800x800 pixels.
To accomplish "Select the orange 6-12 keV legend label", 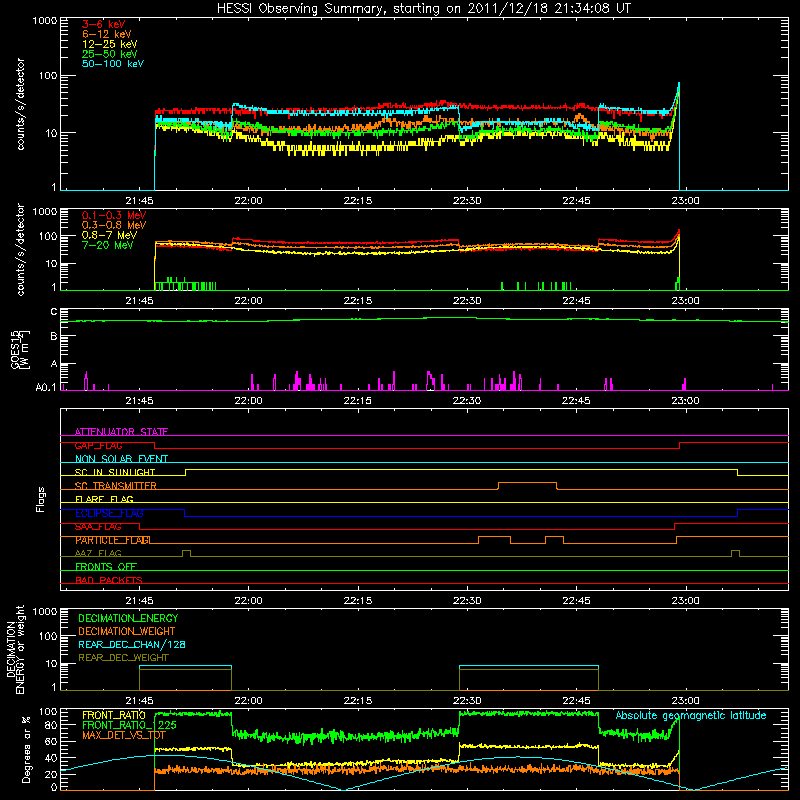I will coord(107,34).
